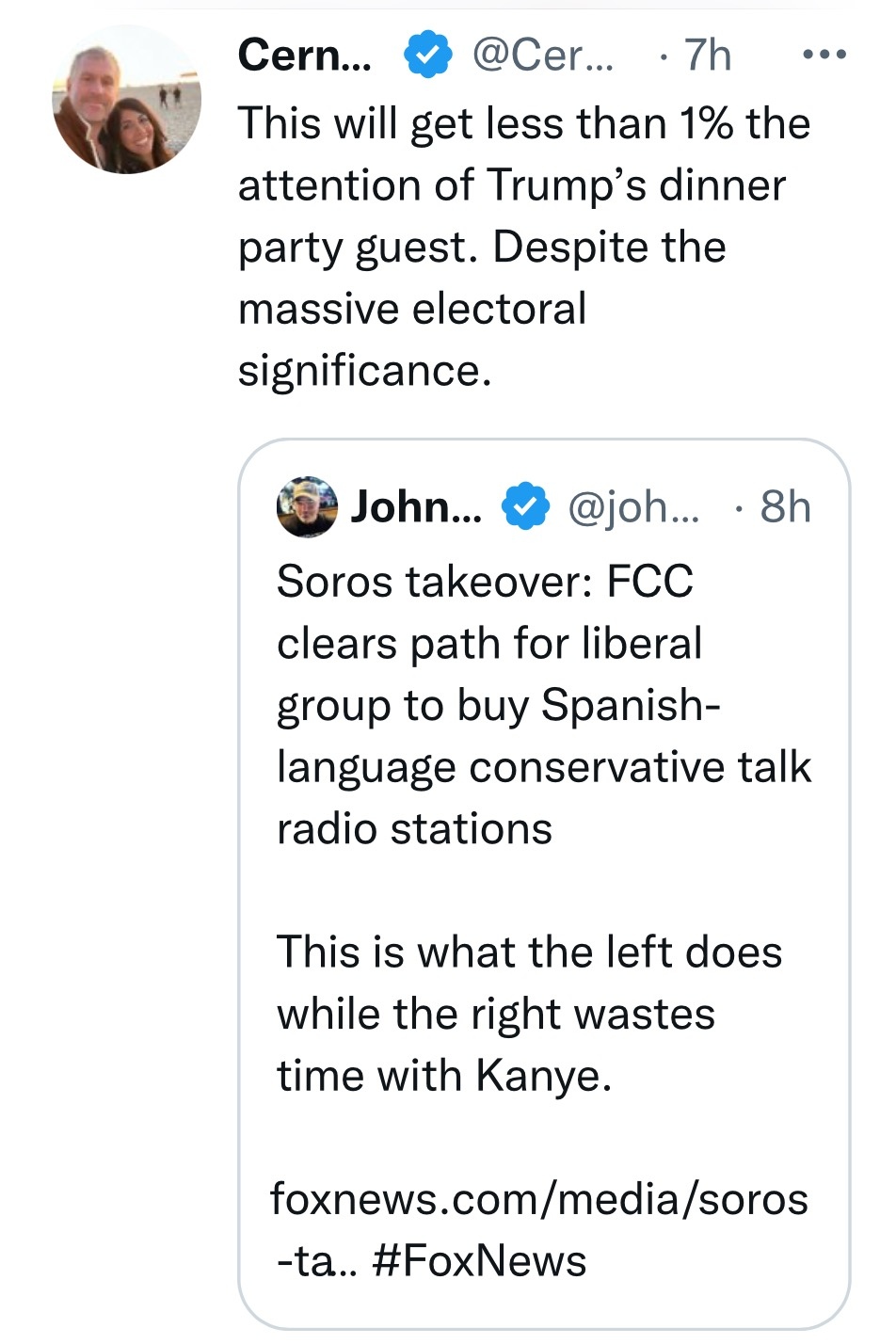Click "This is what the left does" text
Viewport: 896px width, 1344px height.
coord(529,952)
